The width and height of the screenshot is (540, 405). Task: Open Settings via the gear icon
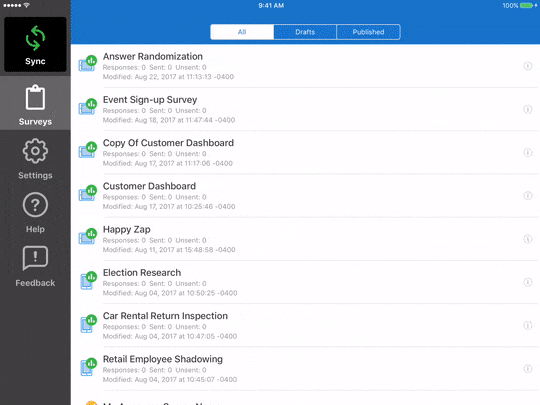(35, 151)
